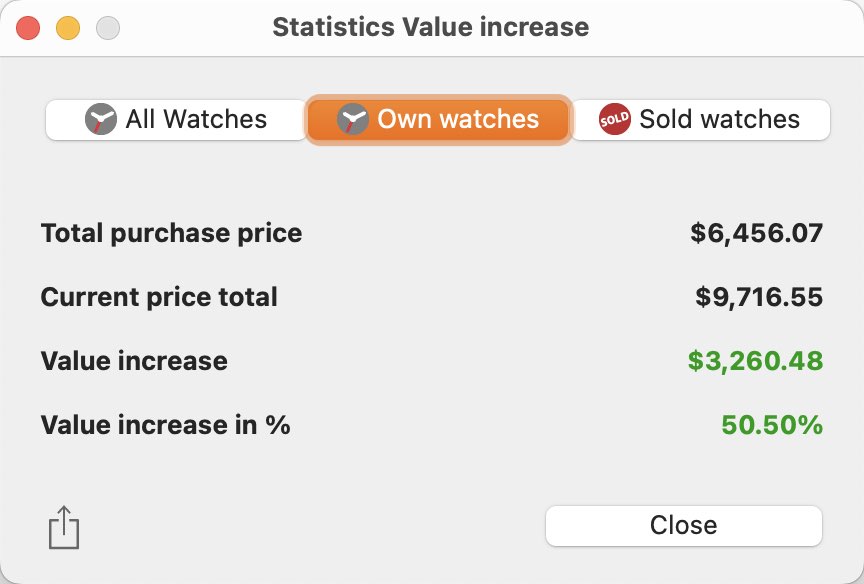
Task: Click the red SOLD badge icon
Action: coord(615,119)
